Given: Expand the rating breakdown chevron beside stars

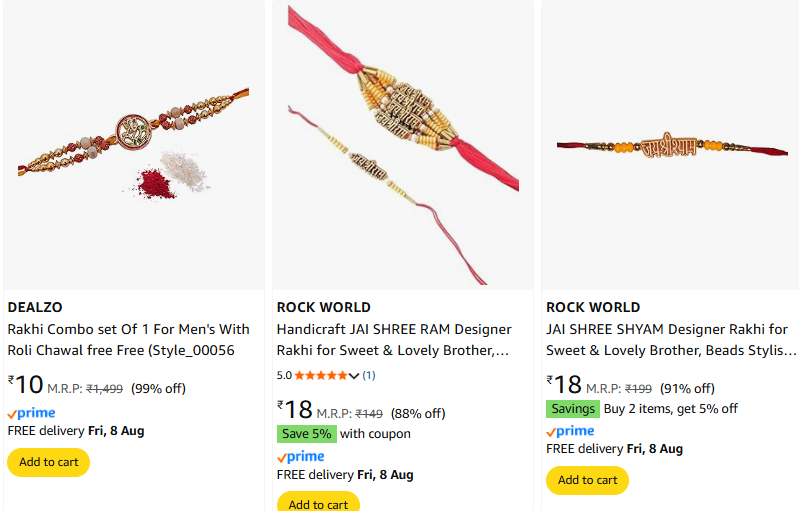Looking at the screenshot, I should pyautogui.click(x=354, y=376).
